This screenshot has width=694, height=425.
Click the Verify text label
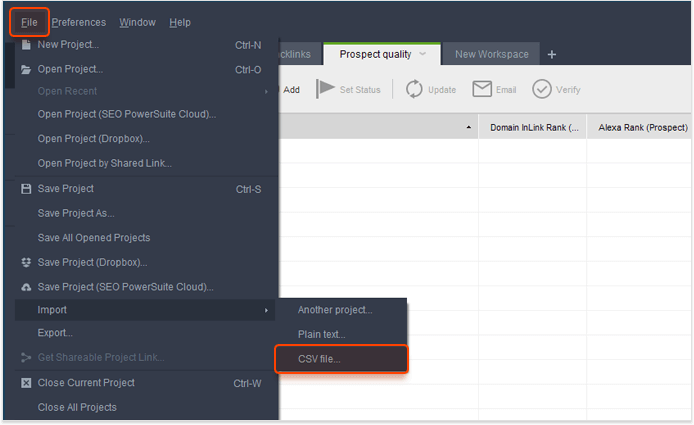coord(568,90)
